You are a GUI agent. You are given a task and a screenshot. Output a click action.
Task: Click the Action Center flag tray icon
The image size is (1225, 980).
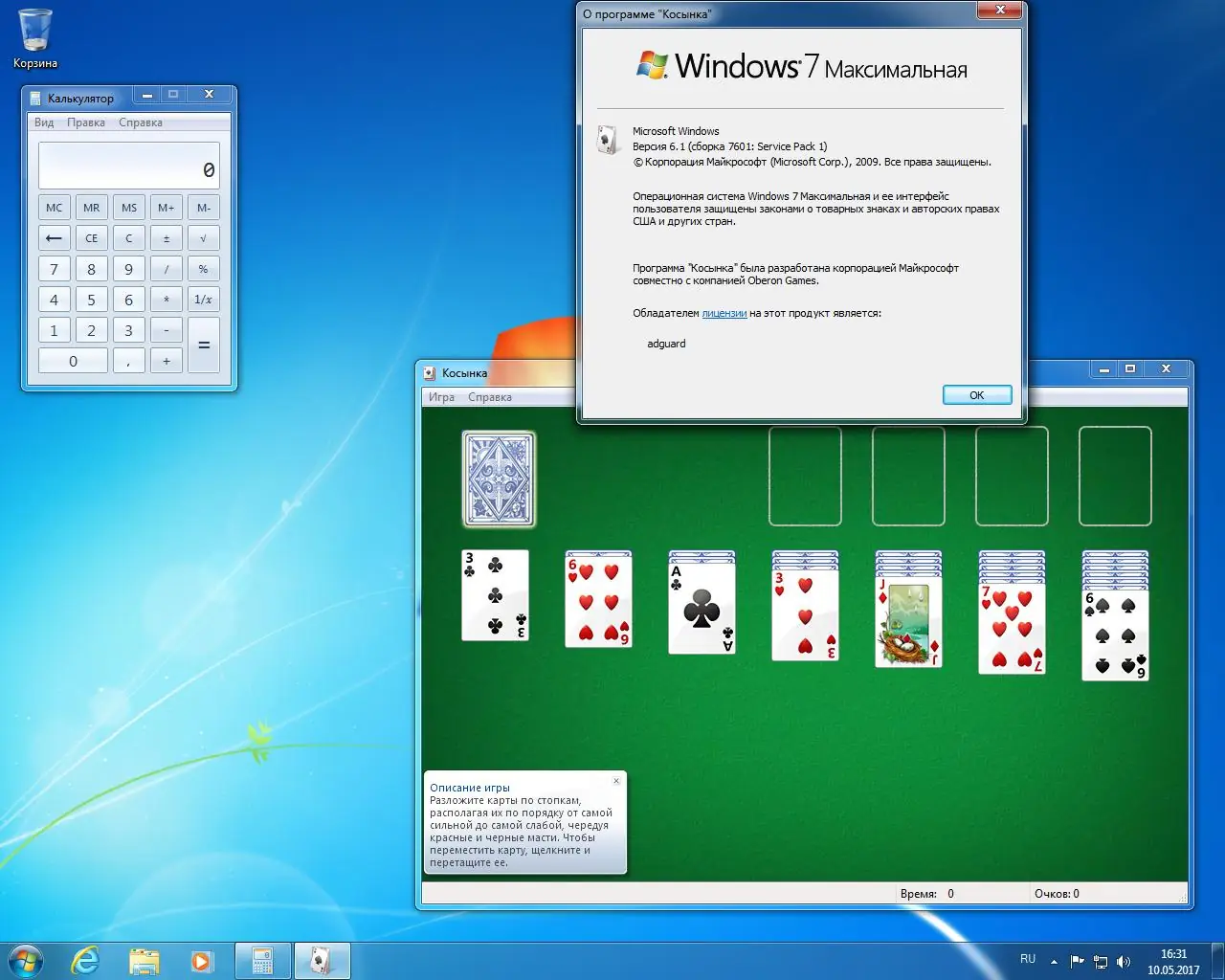[x=1077, y=961]
